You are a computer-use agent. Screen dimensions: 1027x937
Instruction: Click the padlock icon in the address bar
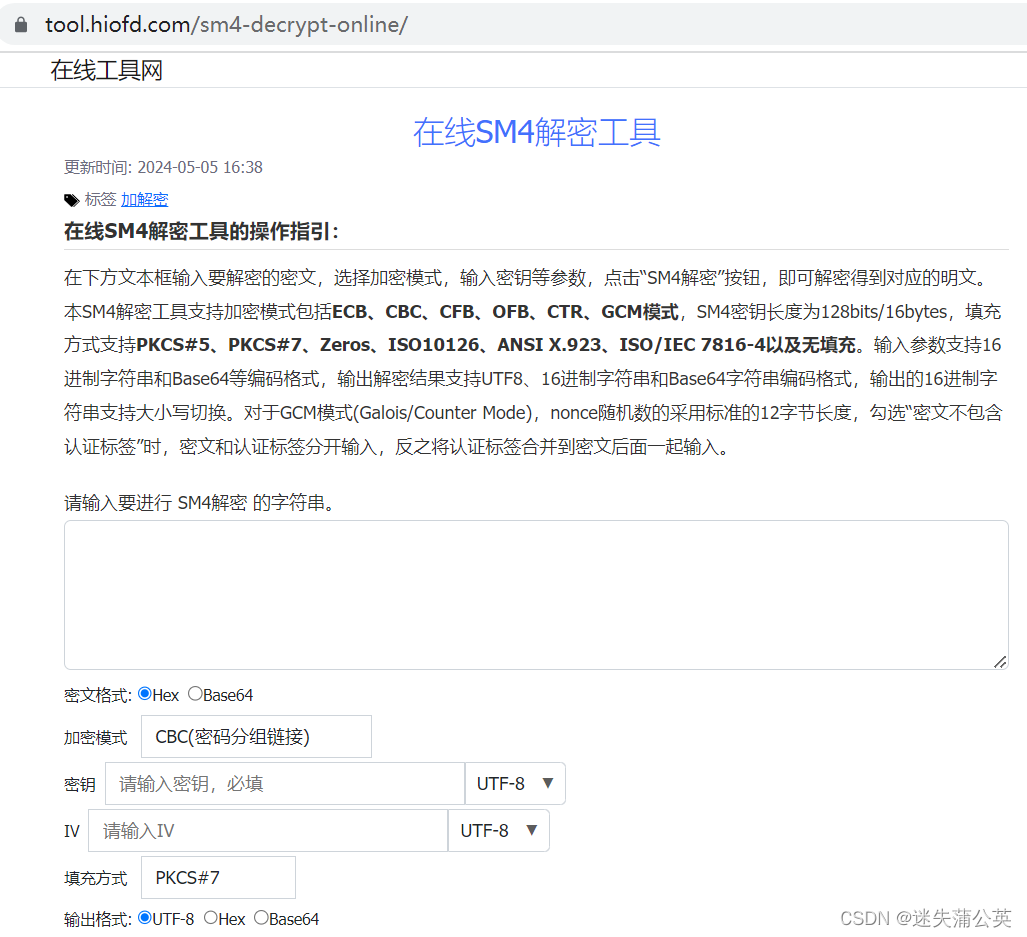point(21,24)
